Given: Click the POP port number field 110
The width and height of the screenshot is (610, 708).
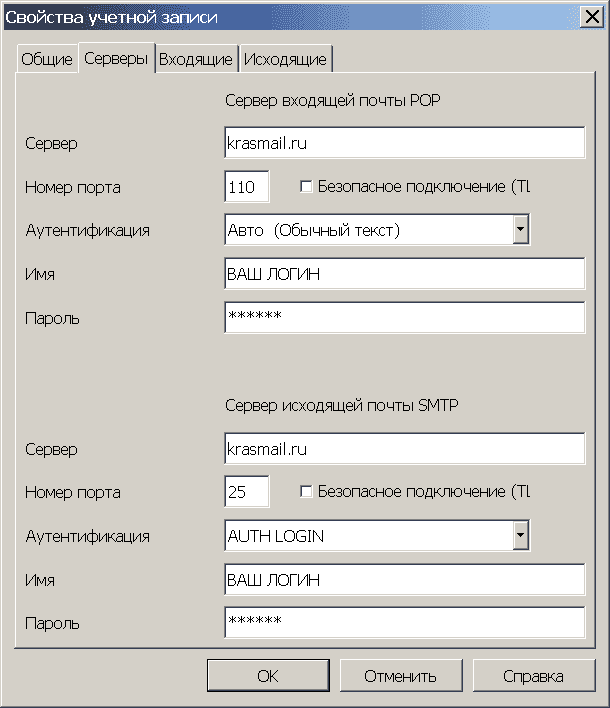Looking at the screenshot, I should tap(247, 186).
